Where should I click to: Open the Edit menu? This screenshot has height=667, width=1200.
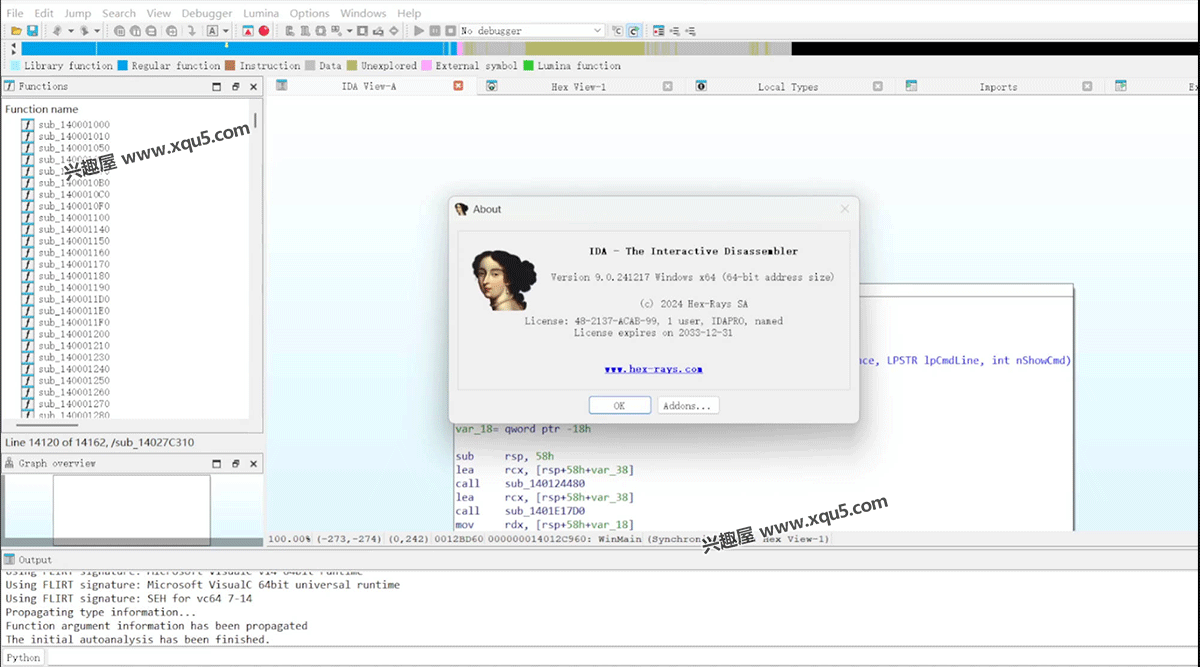[x=44, y=13]
